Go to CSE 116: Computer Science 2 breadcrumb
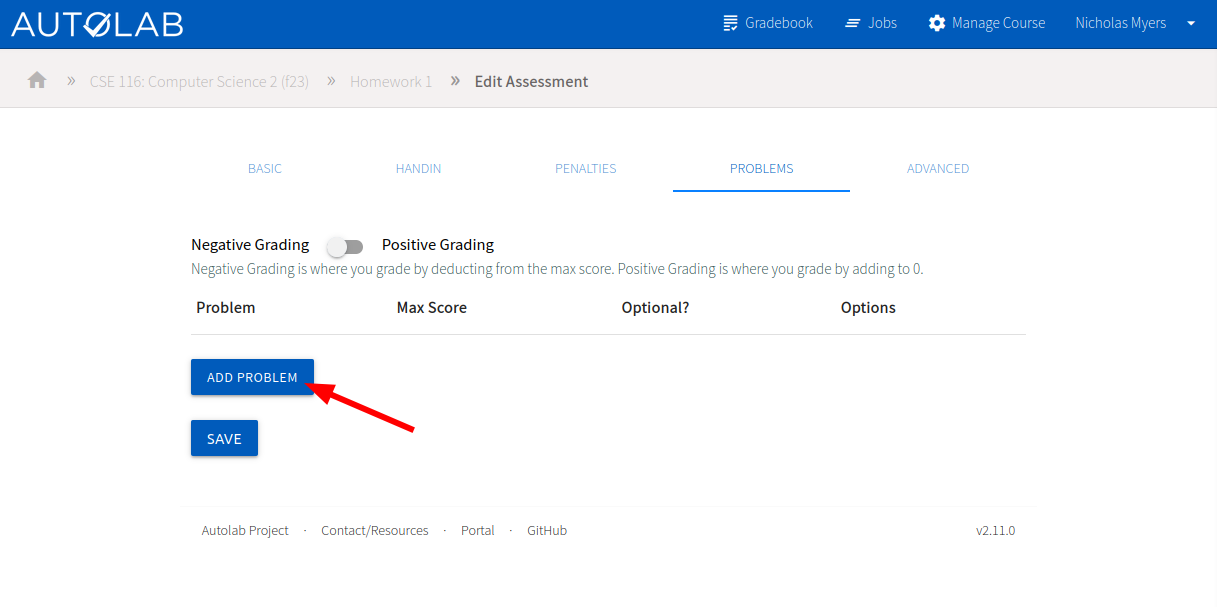The image size is (1217, 607). tap(199, 81)
